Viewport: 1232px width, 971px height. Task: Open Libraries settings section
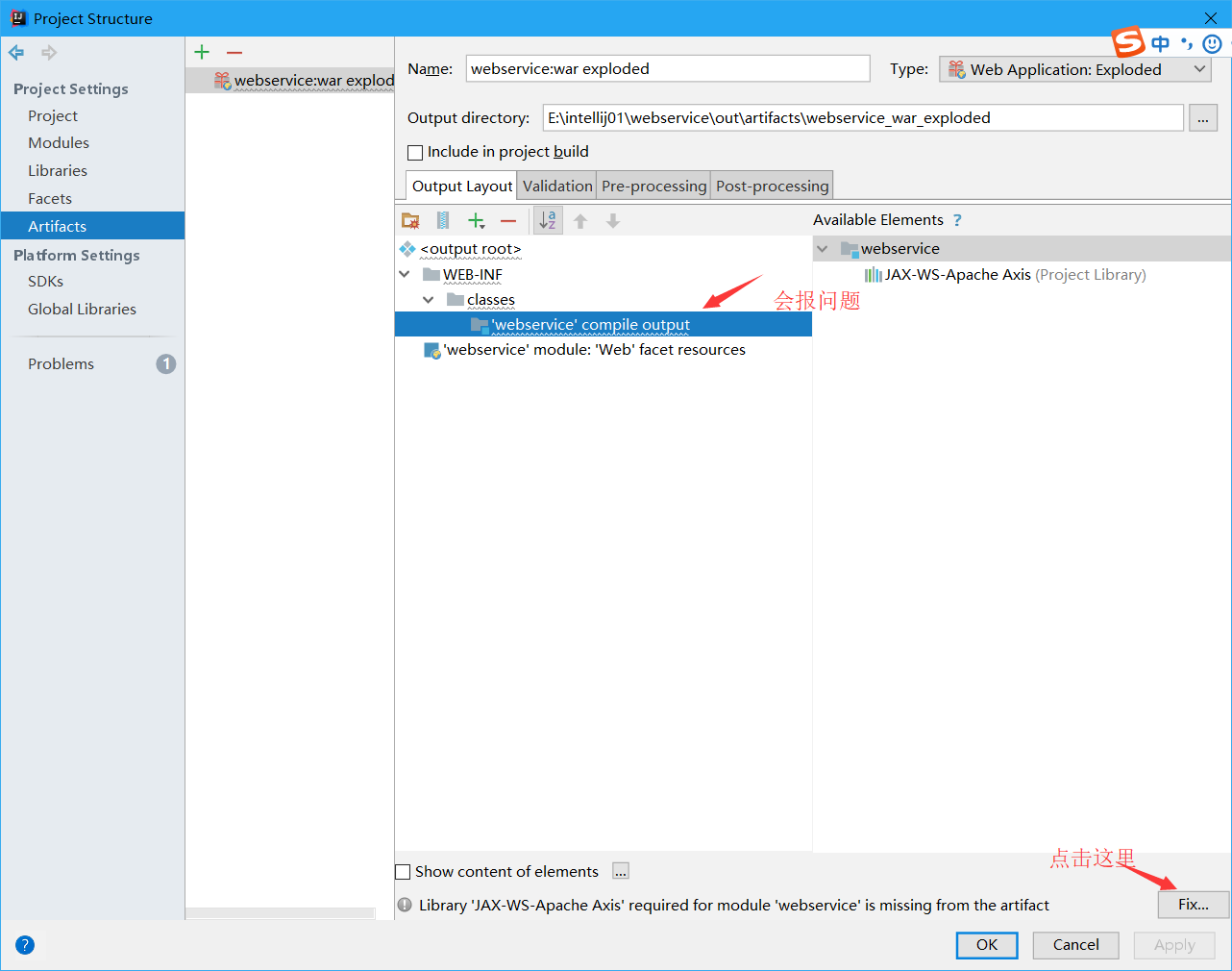(58, 171)
